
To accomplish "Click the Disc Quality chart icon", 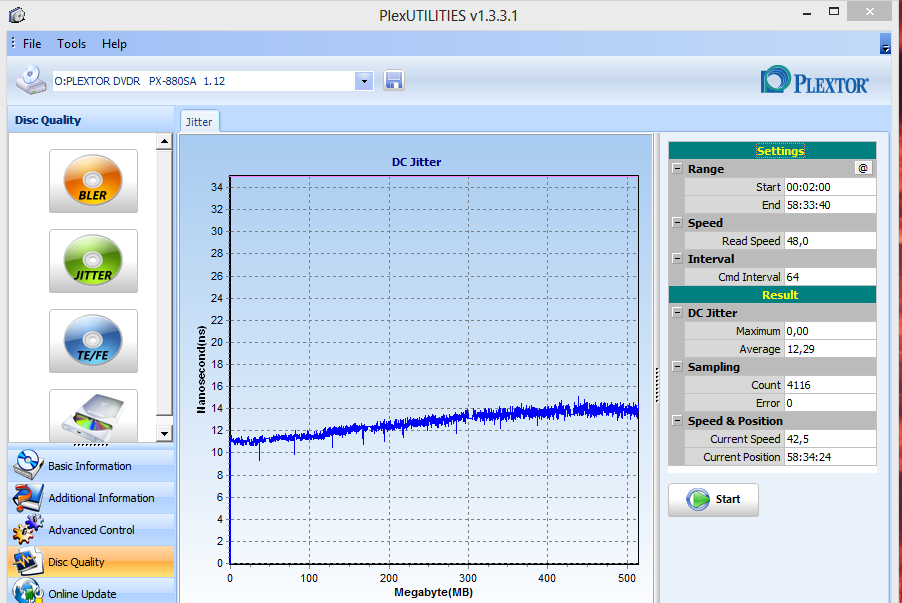I will point(28,562).
